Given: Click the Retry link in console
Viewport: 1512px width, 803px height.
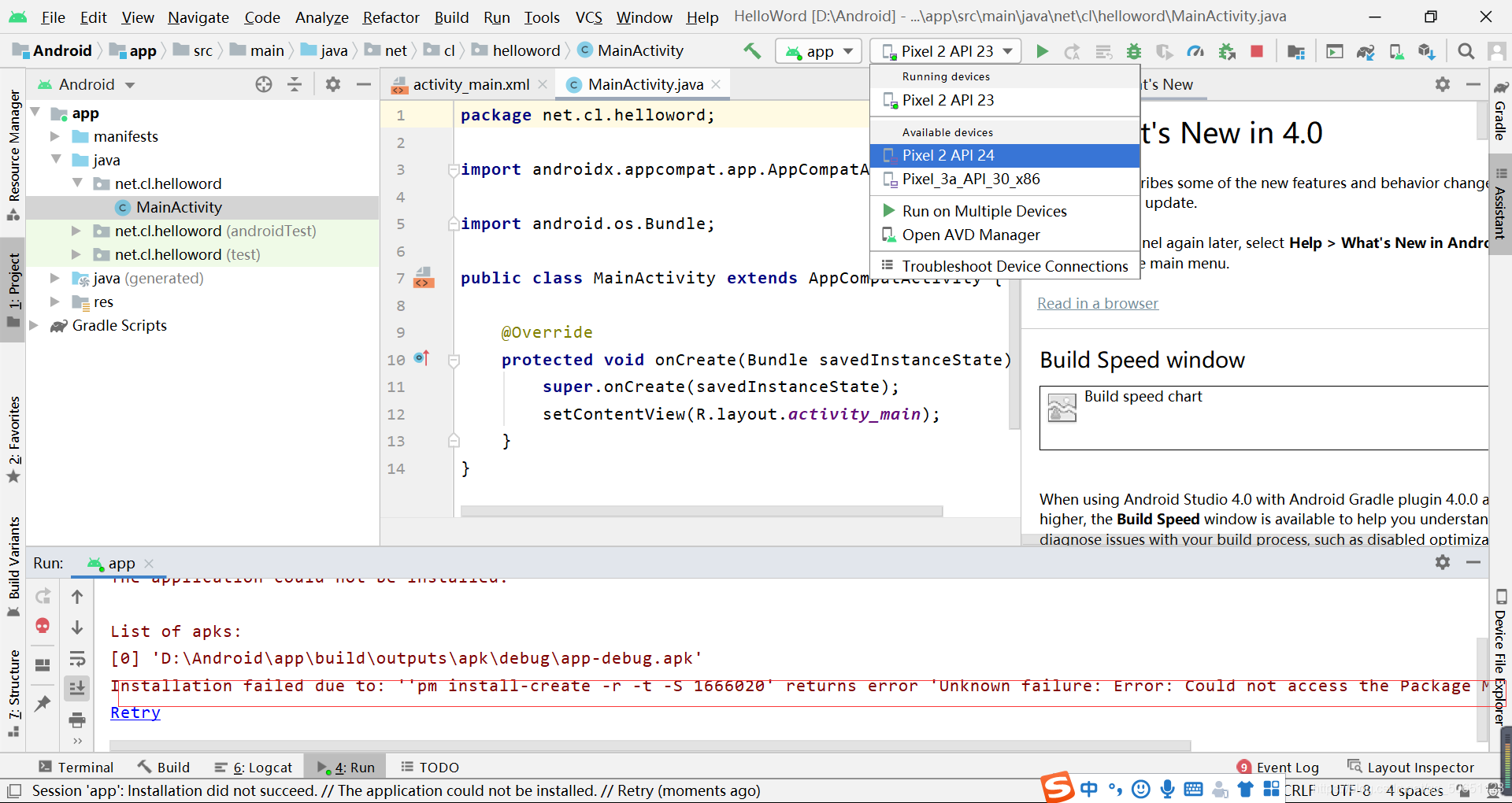Looking at the screenshot, I should [x=135, y=712].
